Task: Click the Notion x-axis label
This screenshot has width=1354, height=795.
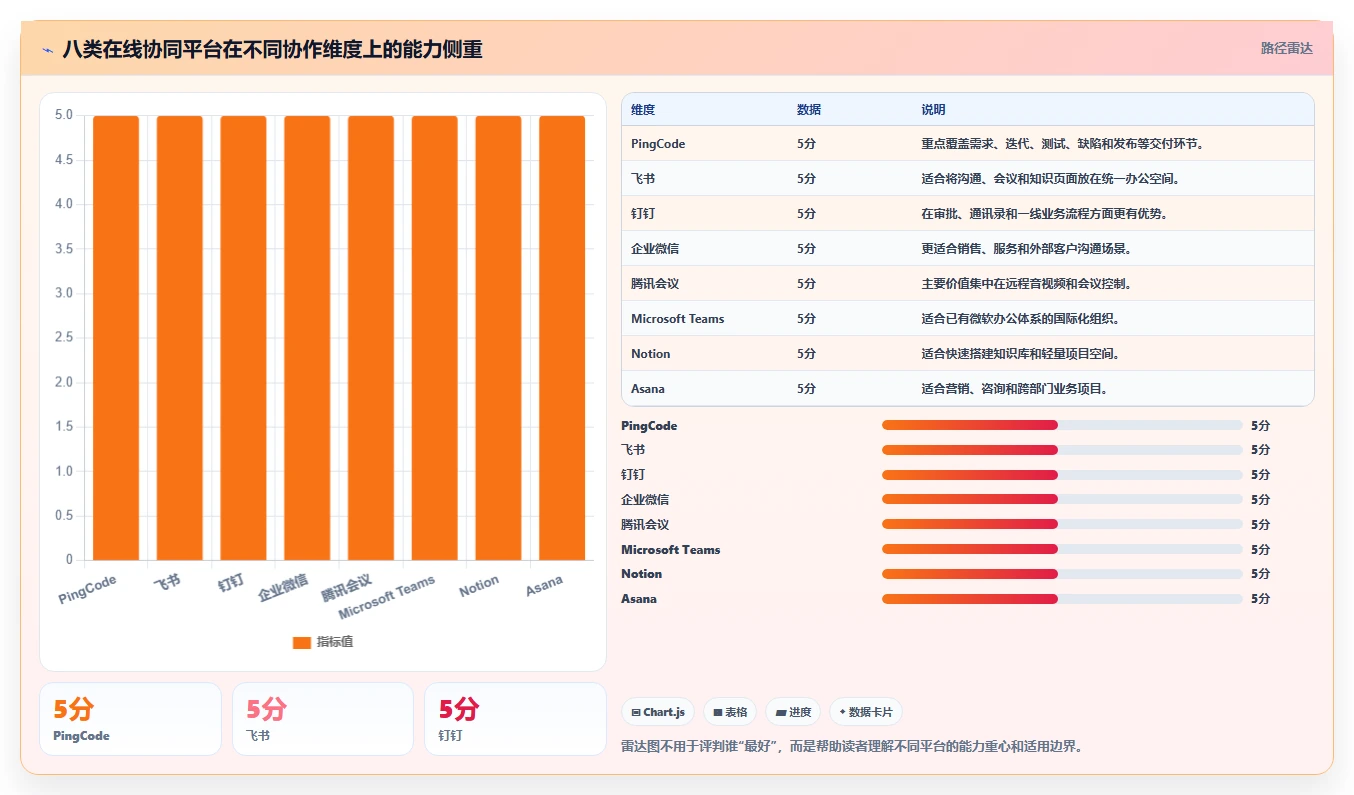Action: click(x=479, y=587)
